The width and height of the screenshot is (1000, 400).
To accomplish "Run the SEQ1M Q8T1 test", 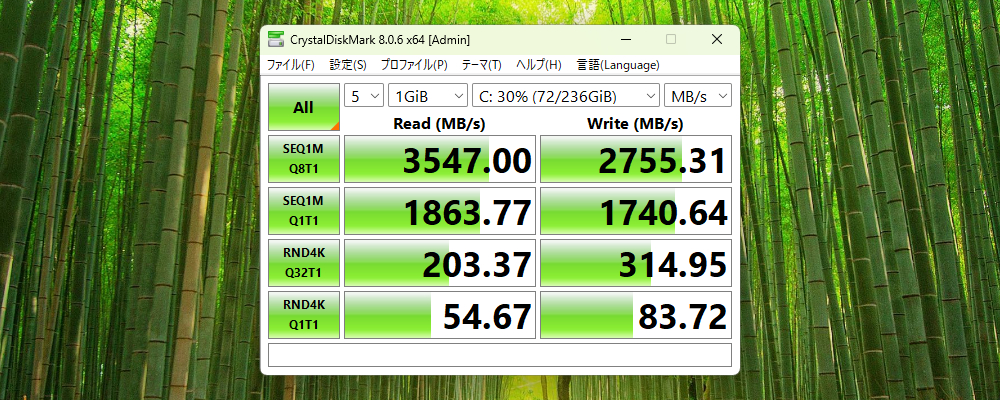I will tap(304, 159).
